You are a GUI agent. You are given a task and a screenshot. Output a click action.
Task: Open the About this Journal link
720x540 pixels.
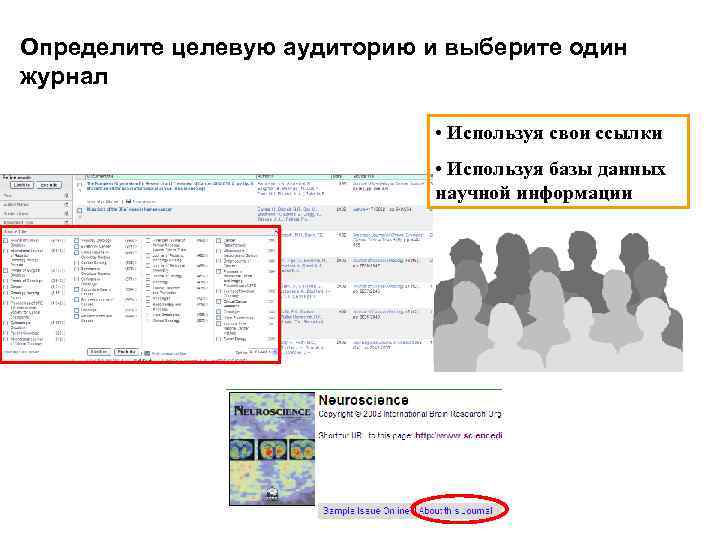pos(456,511)
